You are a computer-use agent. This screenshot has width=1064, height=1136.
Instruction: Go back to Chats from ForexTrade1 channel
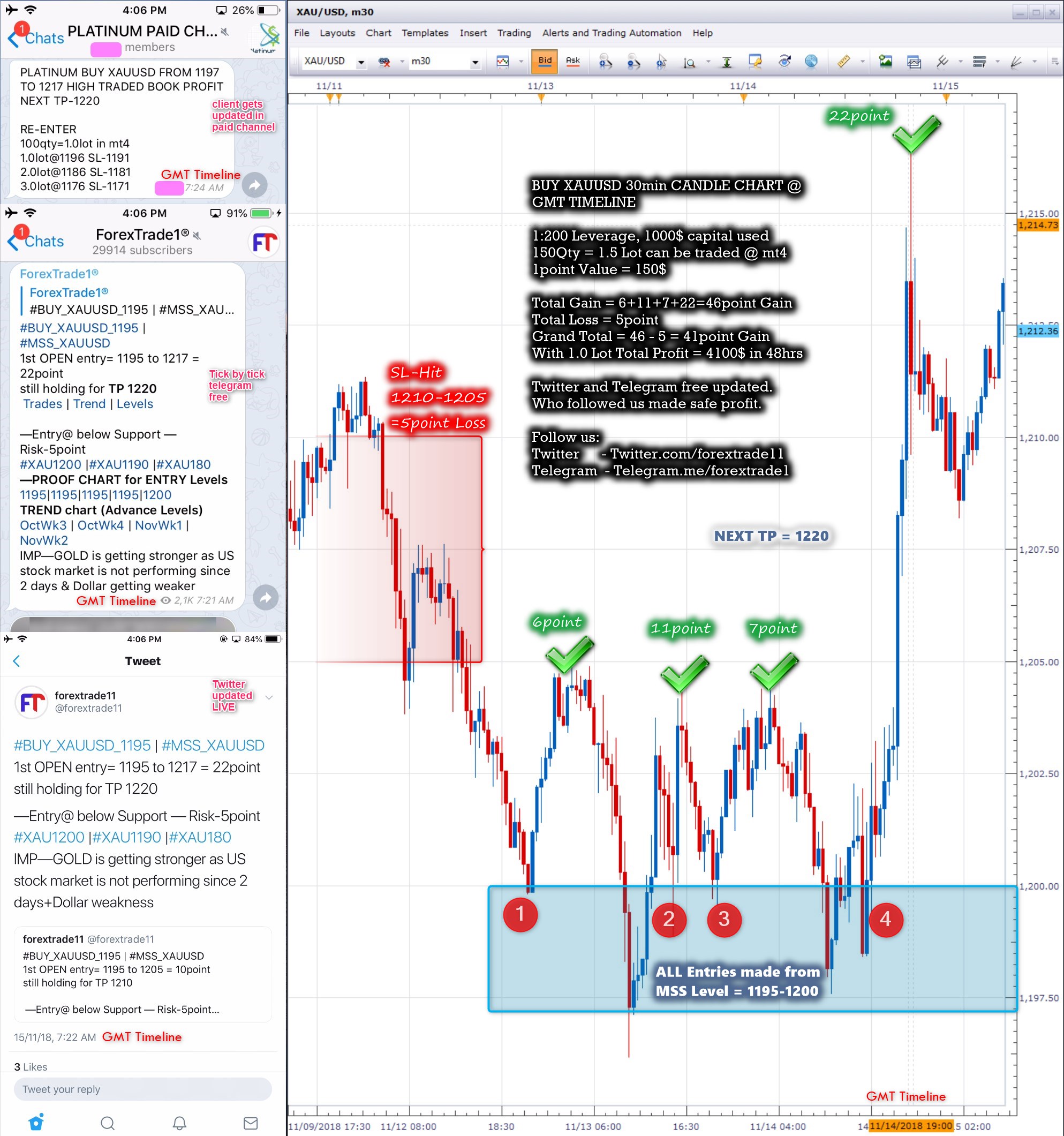click(35, 241)
